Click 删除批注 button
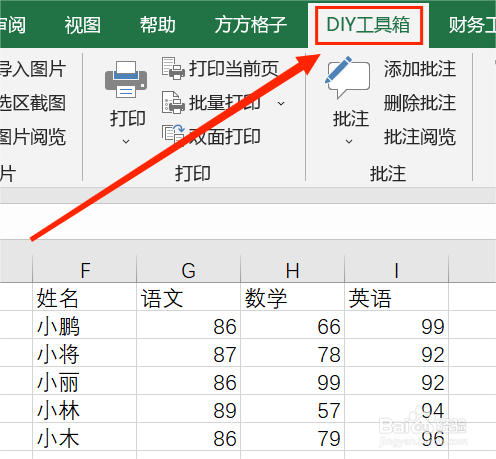 (x=420, y=103)
